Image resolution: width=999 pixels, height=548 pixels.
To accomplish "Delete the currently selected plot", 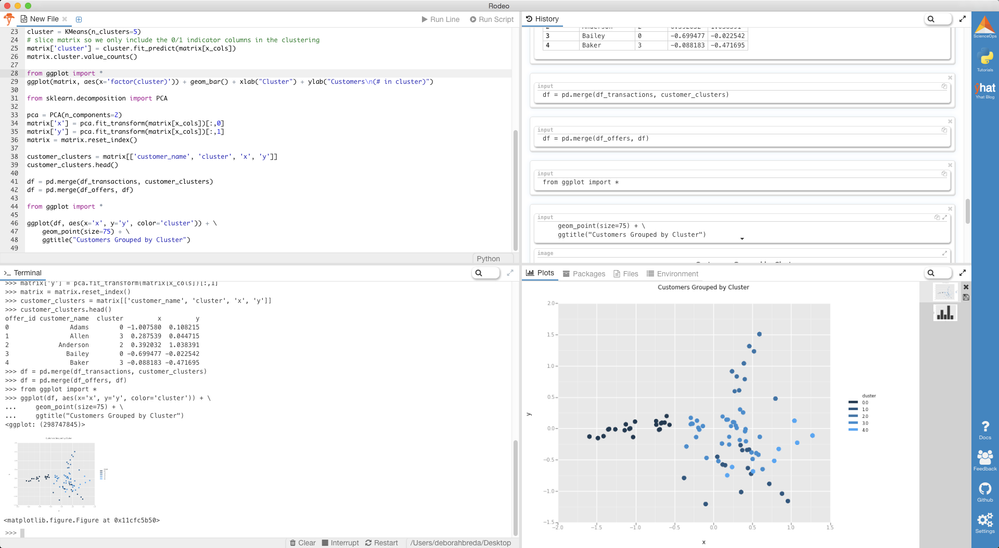I will tap(966, 287).
